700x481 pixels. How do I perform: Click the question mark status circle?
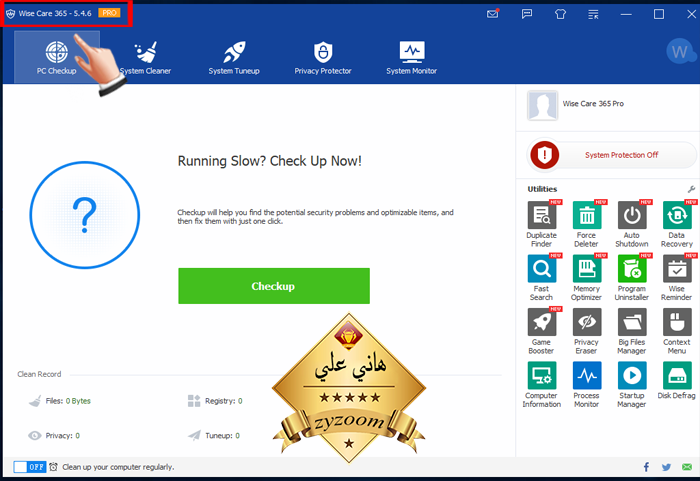point(84,215)
